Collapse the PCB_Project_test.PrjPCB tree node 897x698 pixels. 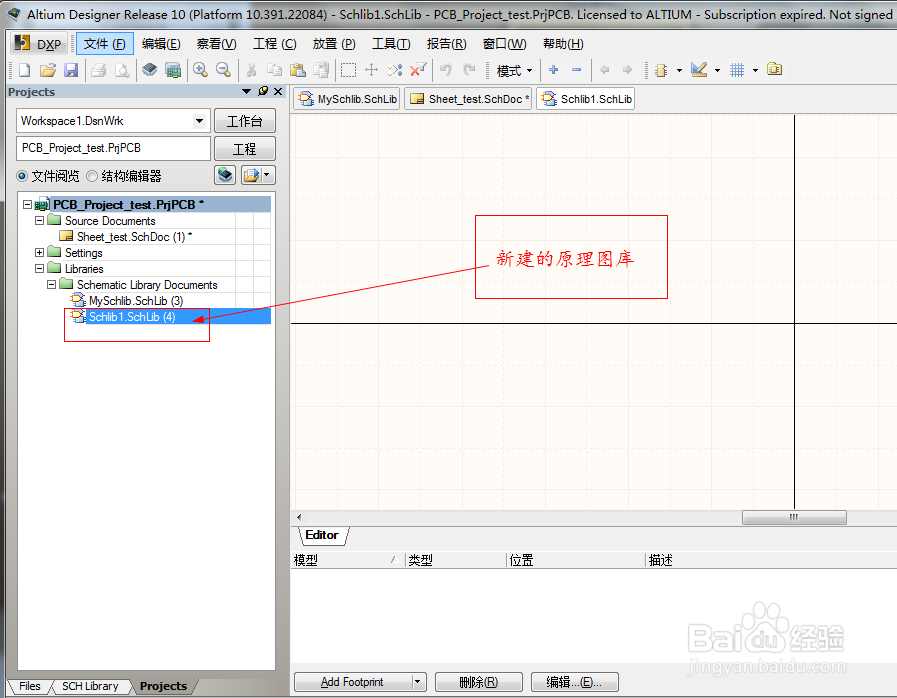click(27, 204)
